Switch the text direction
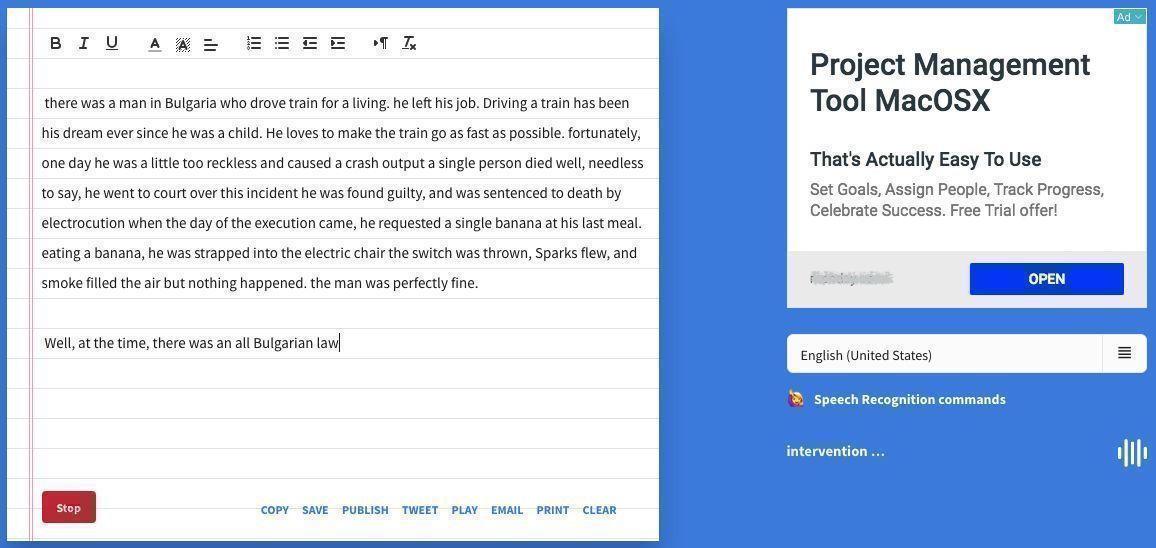This screenshot has width=1156, height=548. (381, 43)
